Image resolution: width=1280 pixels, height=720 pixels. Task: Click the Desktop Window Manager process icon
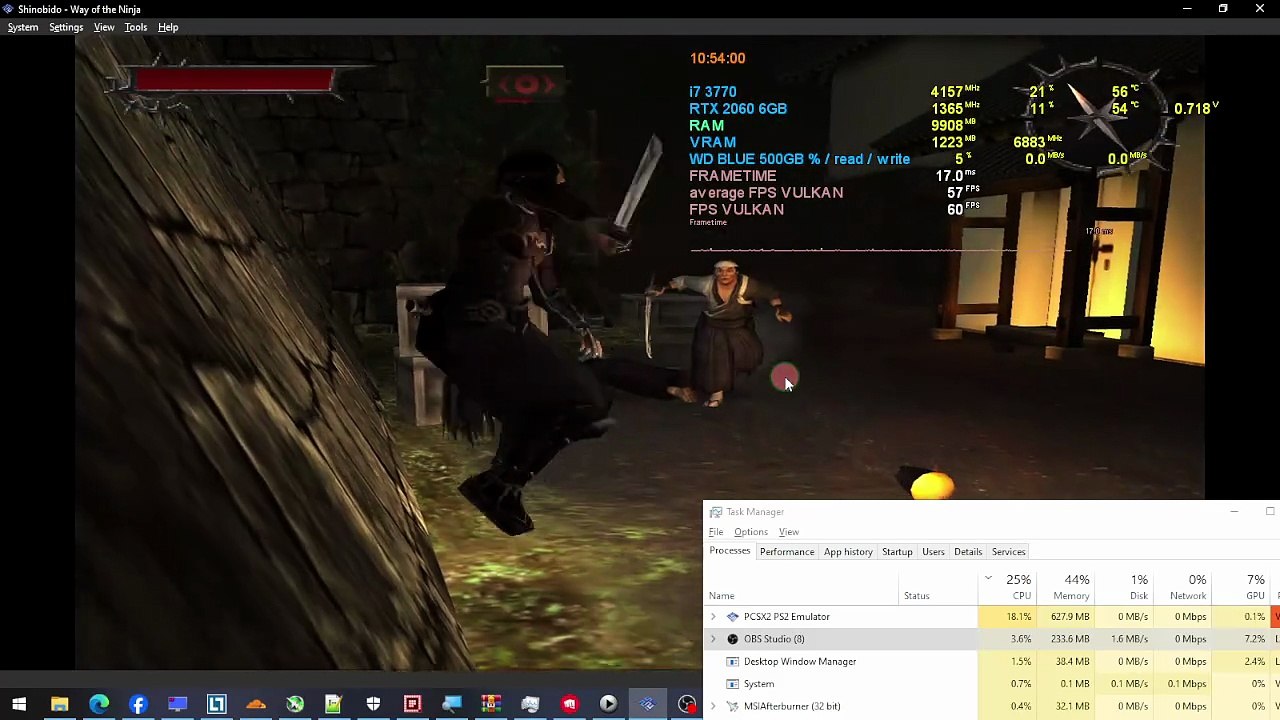pyautogui.click(x=733, y=662)
